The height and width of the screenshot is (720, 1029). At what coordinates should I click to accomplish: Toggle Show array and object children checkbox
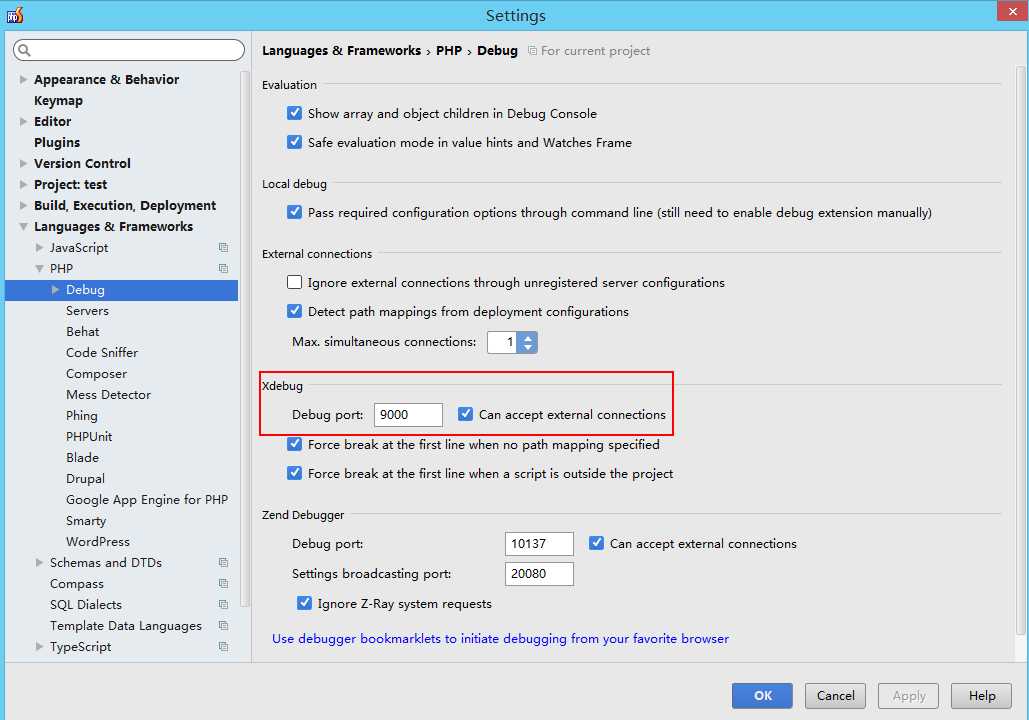(295, 113)
